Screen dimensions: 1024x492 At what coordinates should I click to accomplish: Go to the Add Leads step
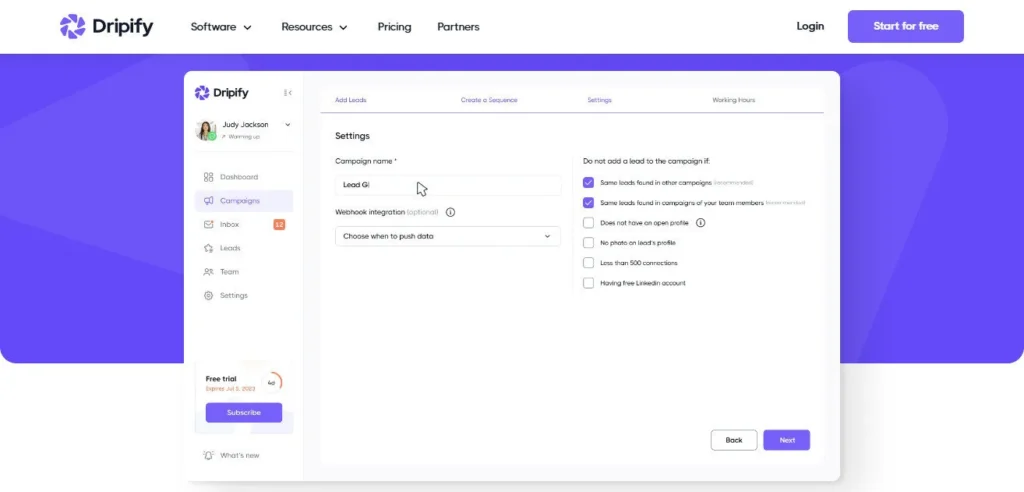point(351,100)
